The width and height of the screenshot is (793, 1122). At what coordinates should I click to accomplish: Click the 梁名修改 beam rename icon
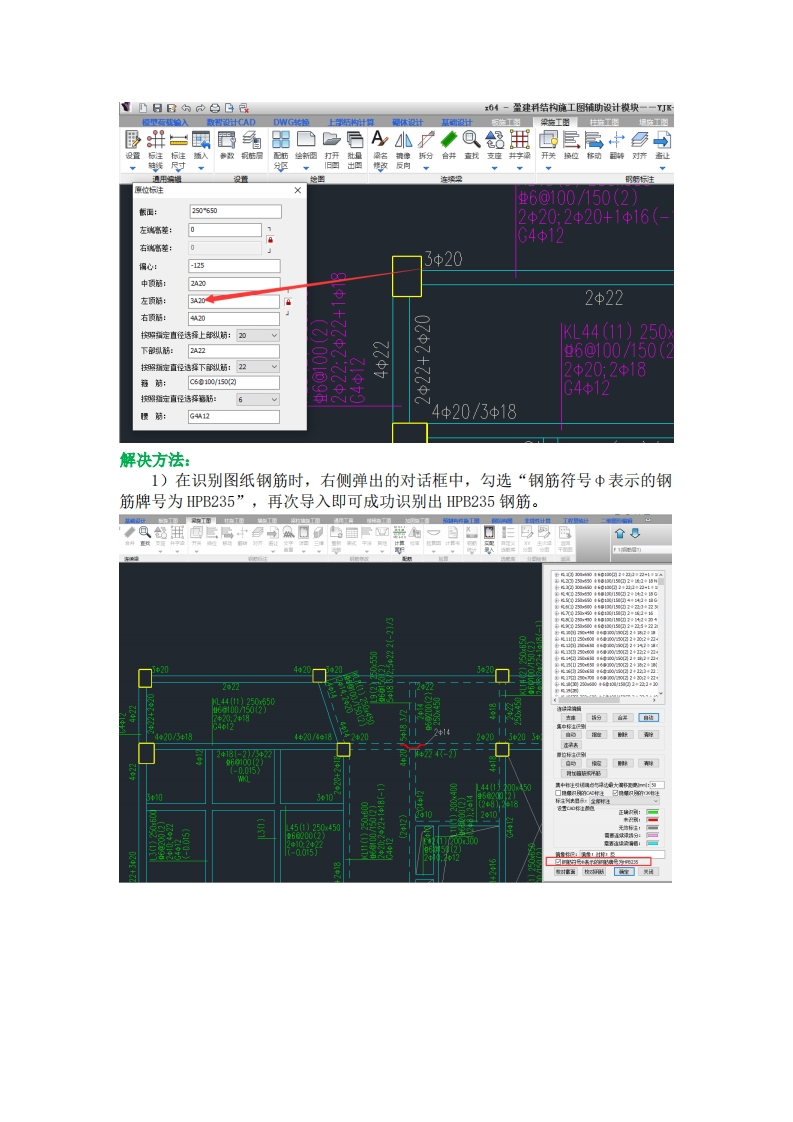tap(380, 140)
